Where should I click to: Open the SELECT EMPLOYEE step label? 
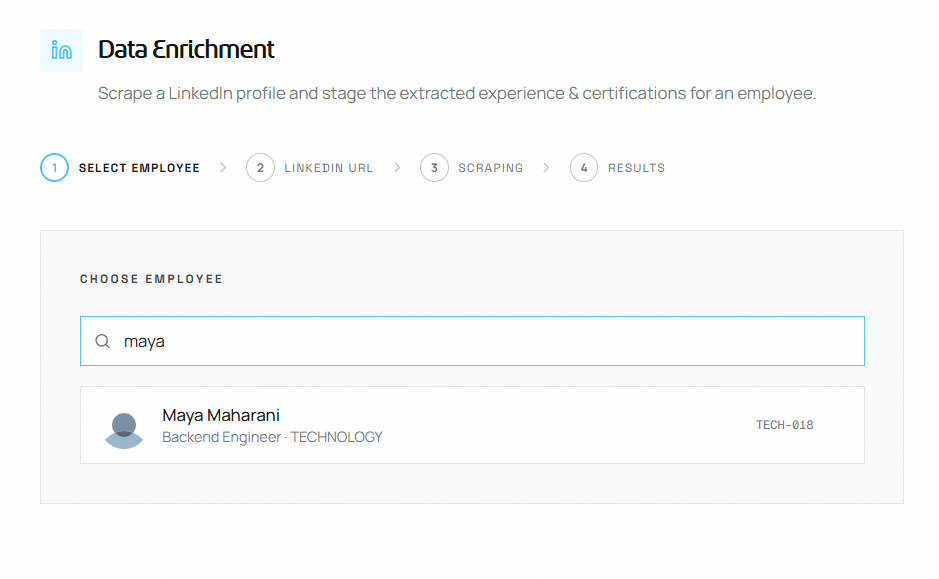click(139, 168)
